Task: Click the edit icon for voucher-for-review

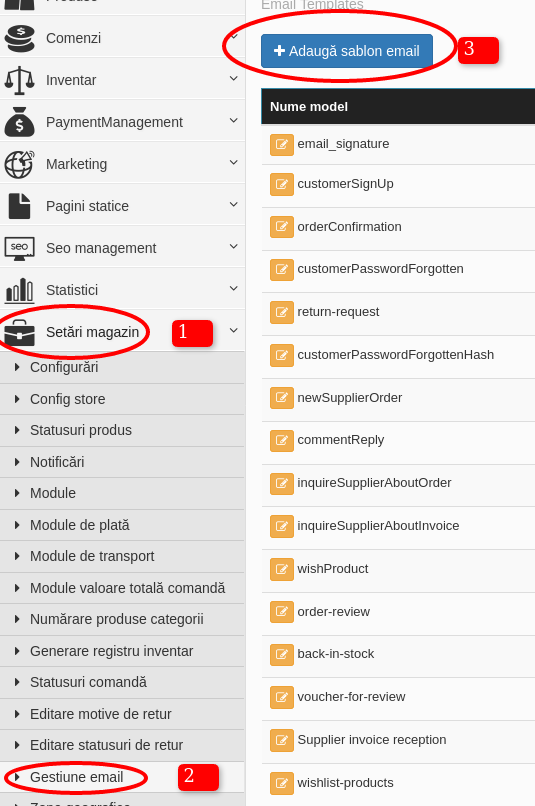Action: tap(282, 698)
